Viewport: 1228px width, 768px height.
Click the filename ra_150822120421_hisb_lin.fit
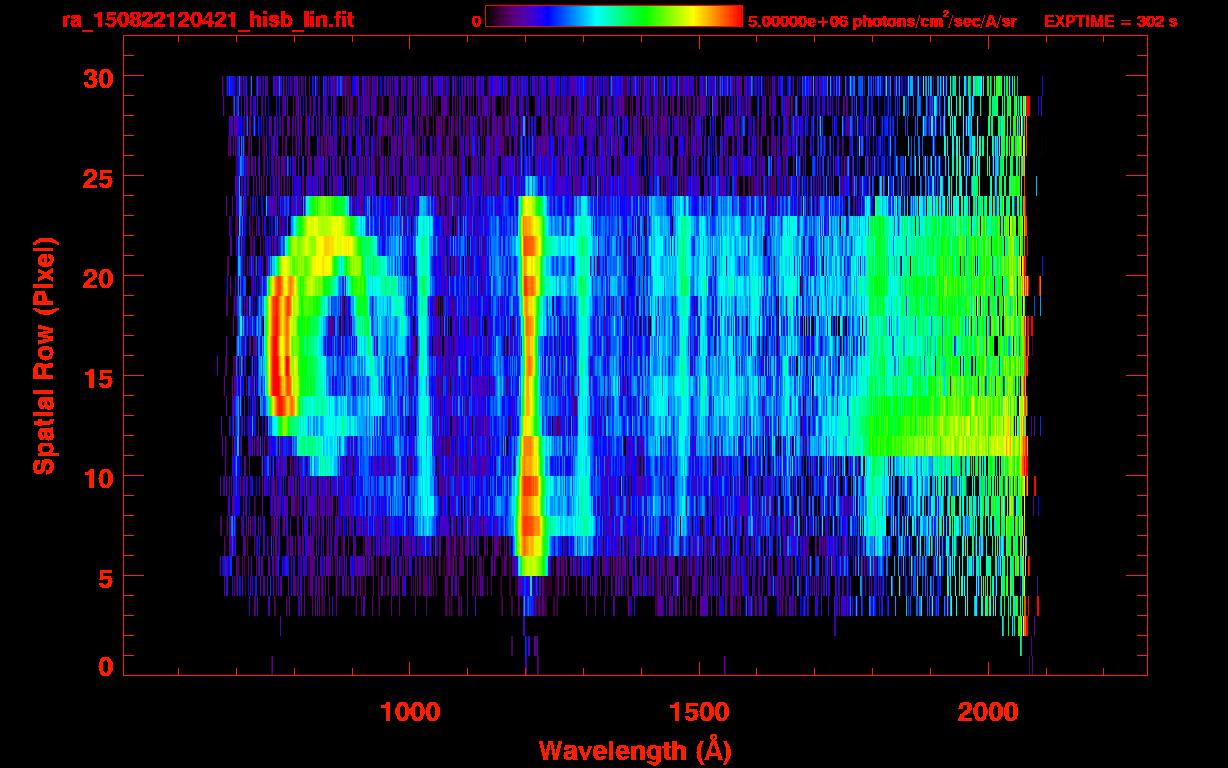click(207, 19)
